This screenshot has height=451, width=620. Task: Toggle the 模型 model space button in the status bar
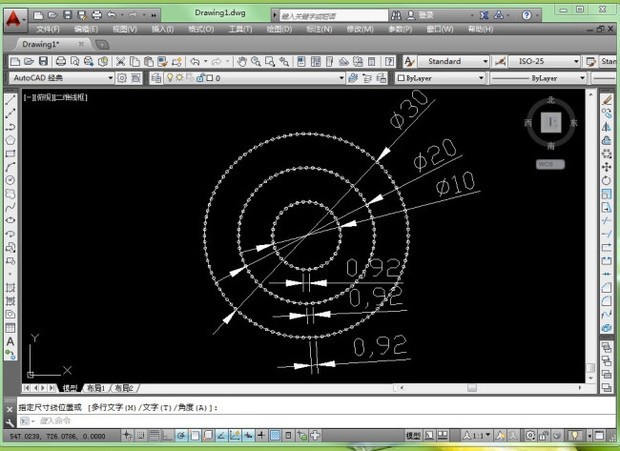tap(413, 436)
